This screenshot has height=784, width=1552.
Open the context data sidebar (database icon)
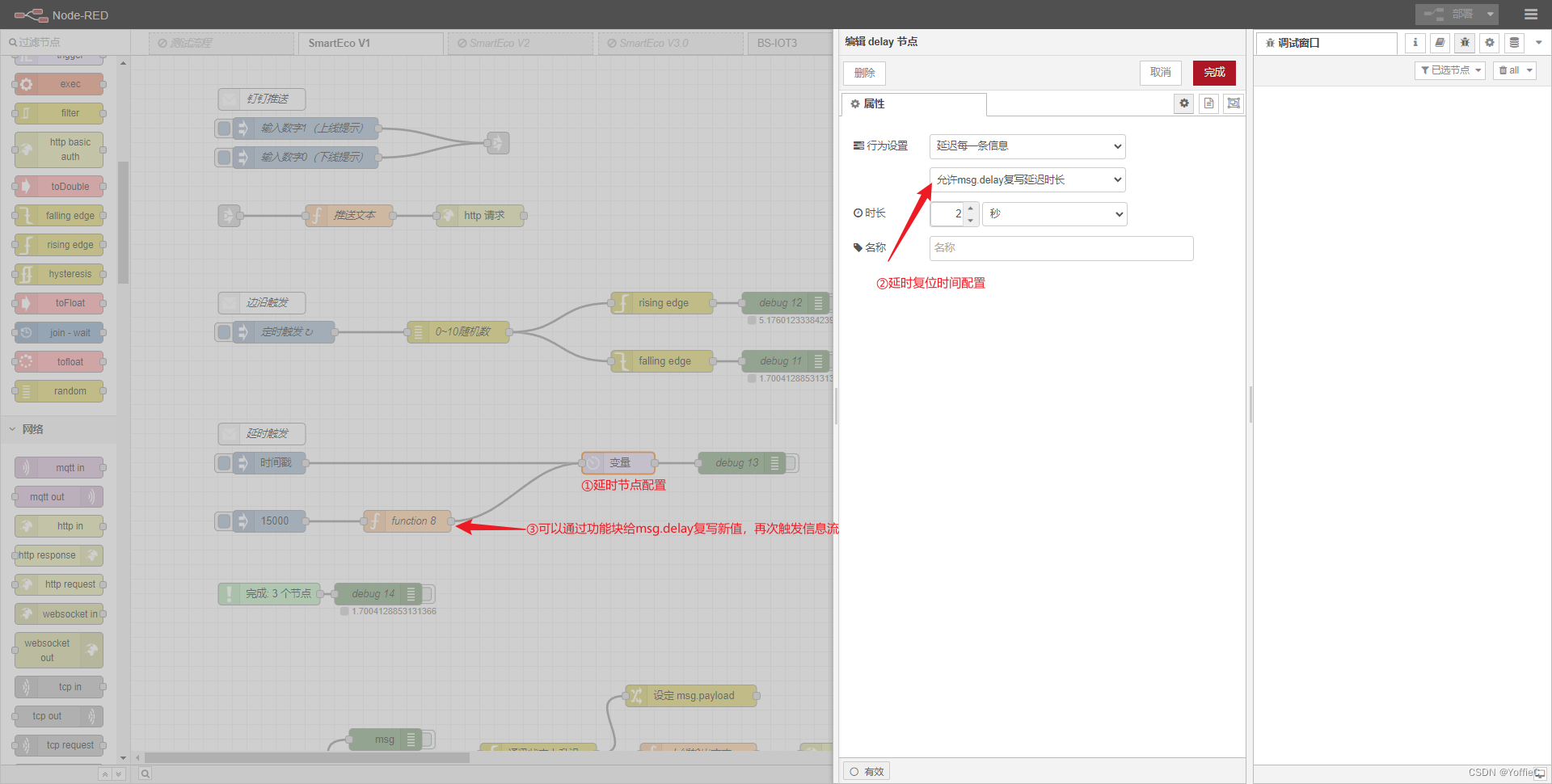coord(1512,43)
